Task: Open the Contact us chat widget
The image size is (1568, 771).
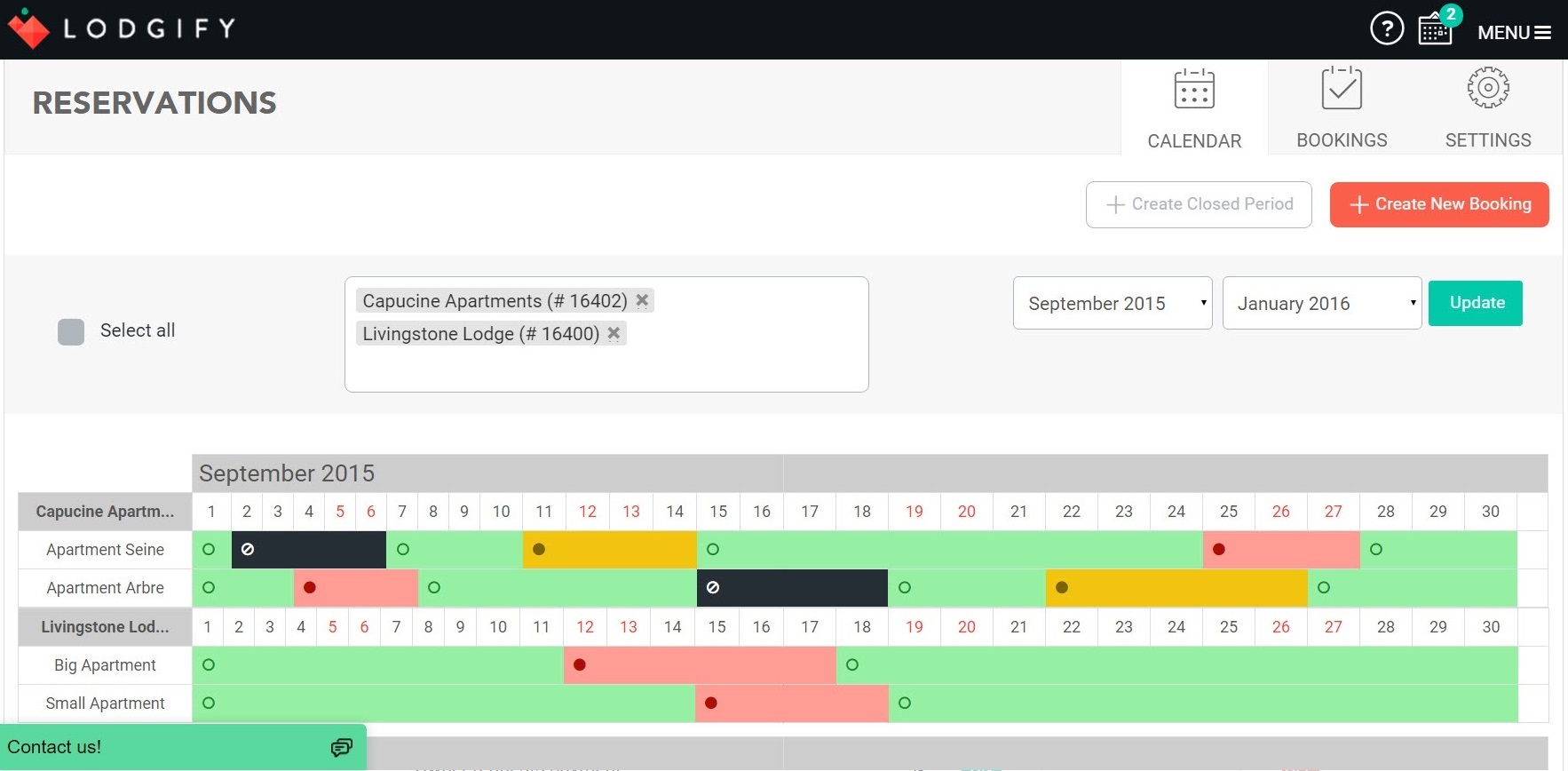Action: 183,747
